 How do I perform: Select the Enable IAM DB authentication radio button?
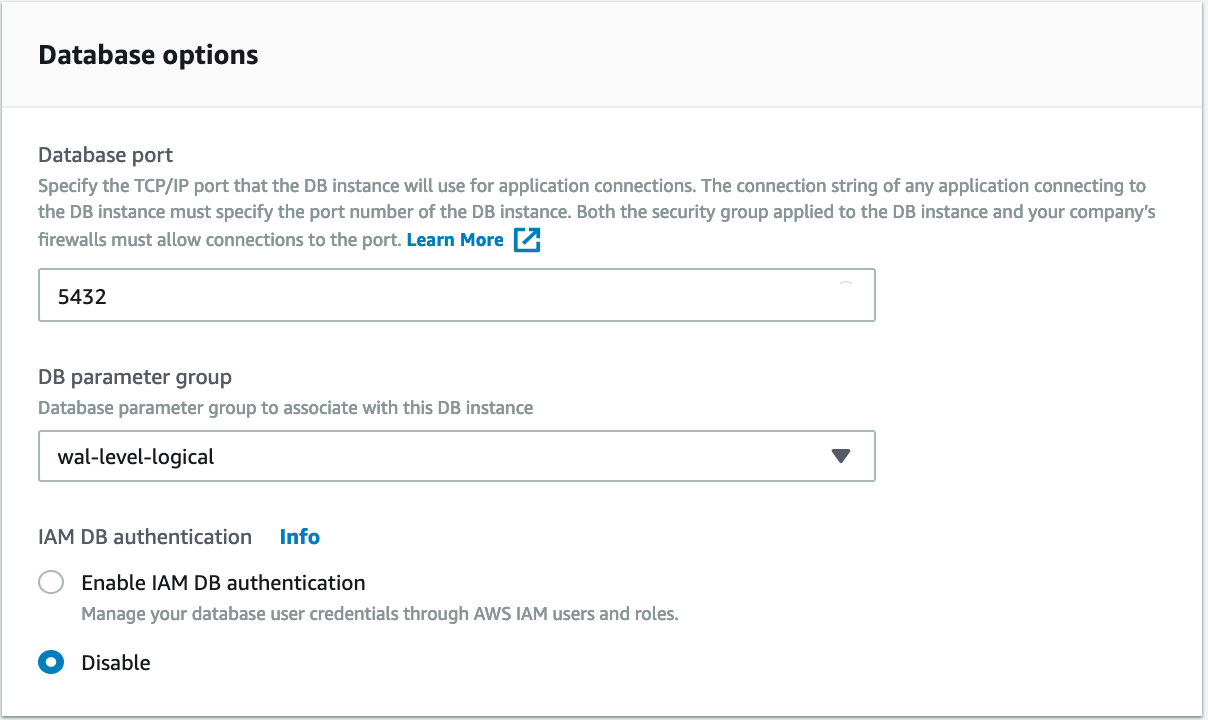[x=51, y=582]
